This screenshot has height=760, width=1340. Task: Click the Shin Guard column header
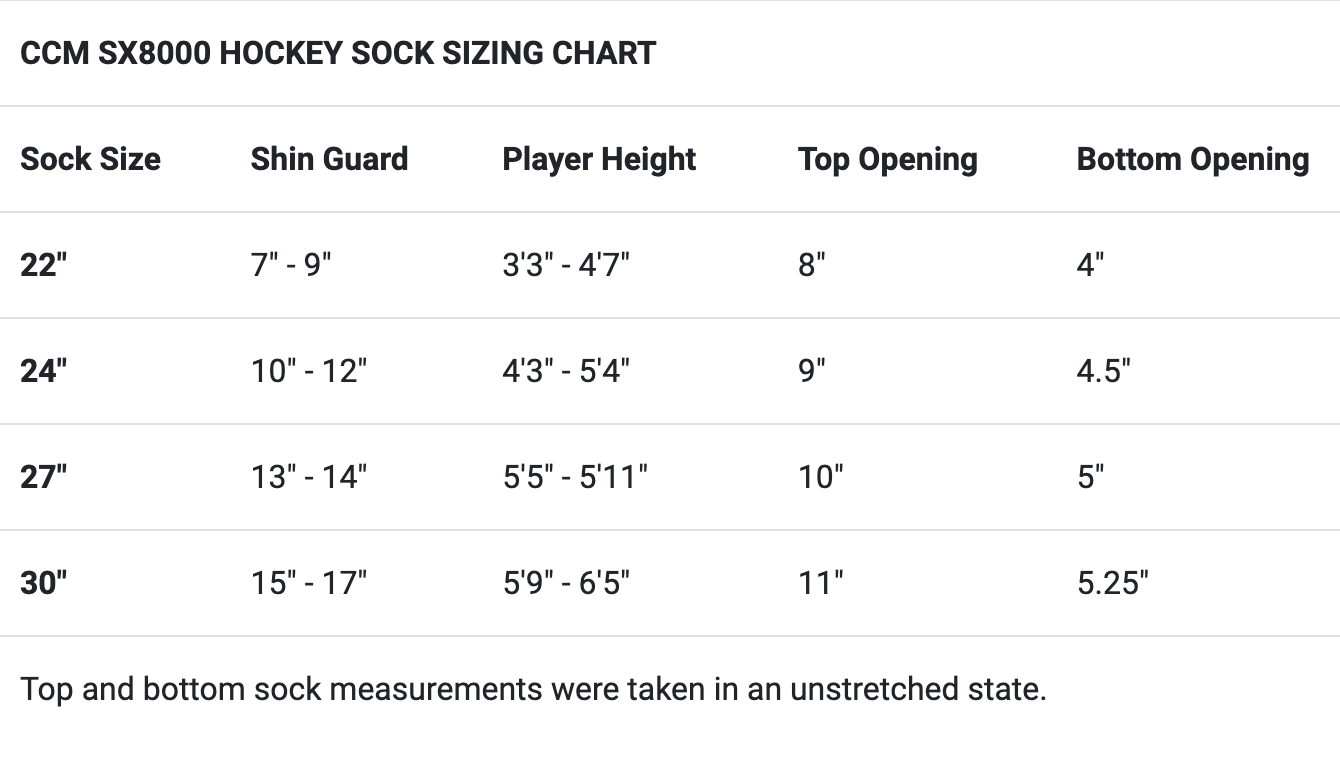(329, 159)
